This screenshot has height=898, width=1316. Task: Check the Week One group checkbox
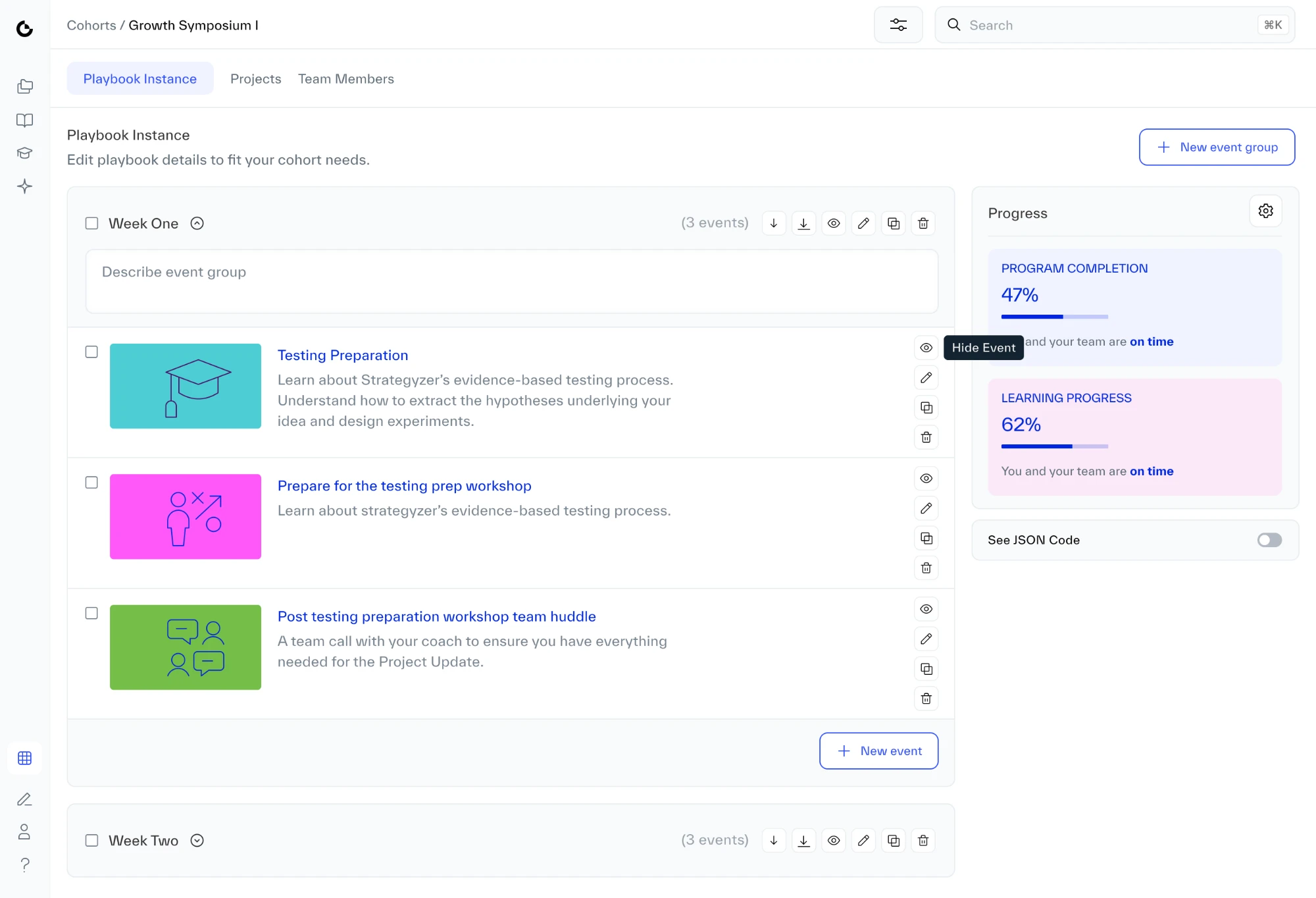[x=91, y=223]
